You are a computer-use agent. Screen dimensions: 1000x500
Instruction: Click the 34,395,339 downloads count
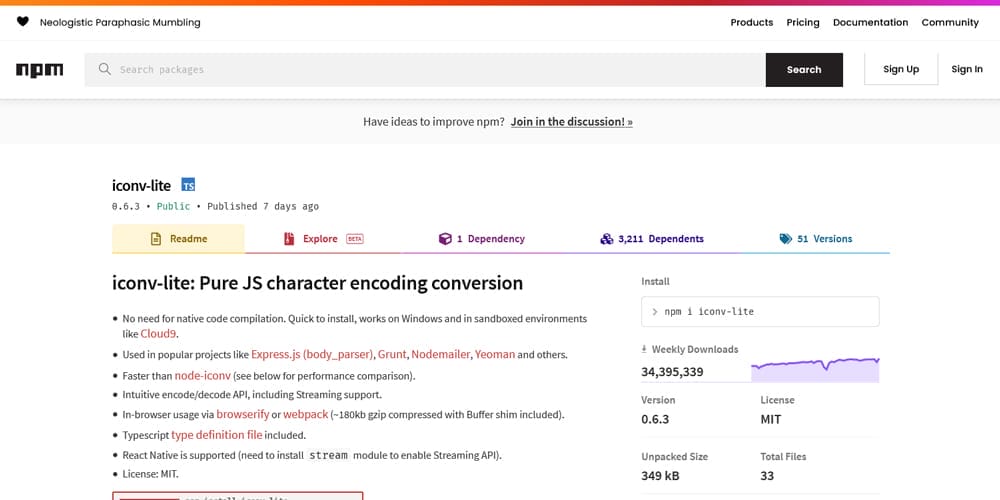[672, 372]
